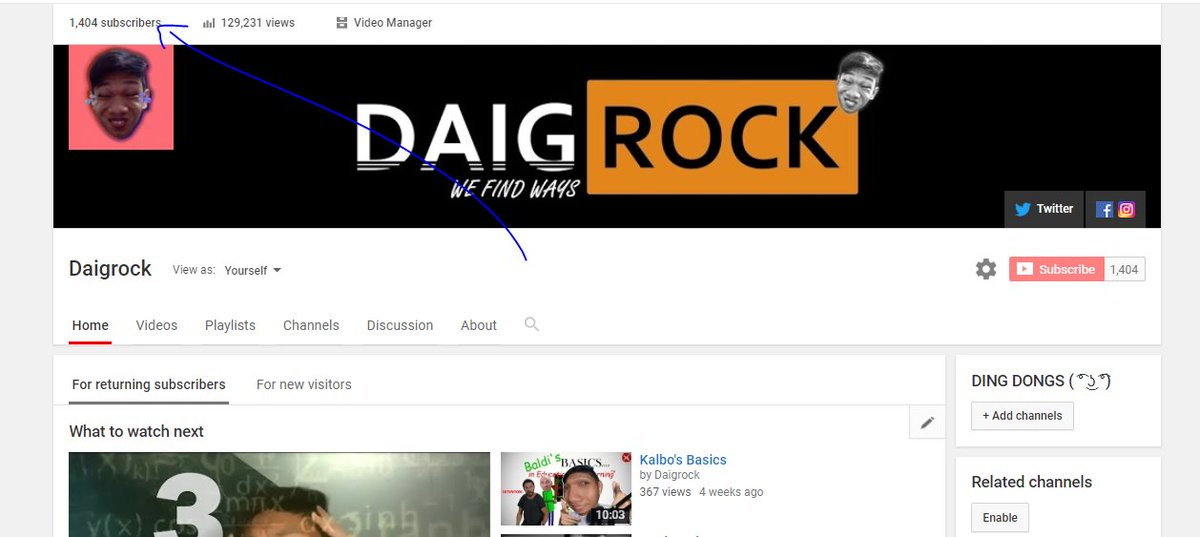Click the channel avatar picture

tap(121, 97)
